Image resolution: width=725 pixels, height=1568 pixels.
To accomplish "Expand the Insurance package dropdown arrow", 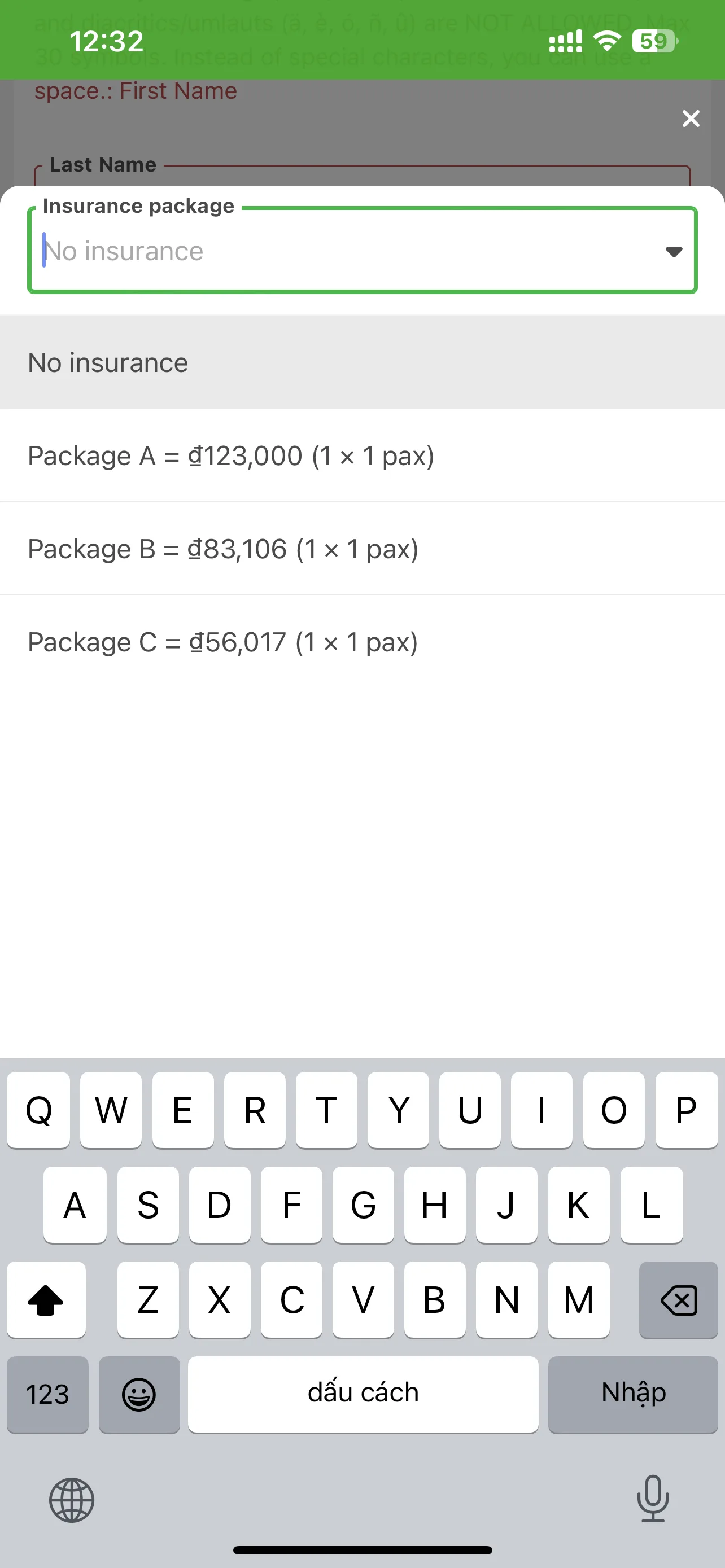I will (x=673, y=251).
